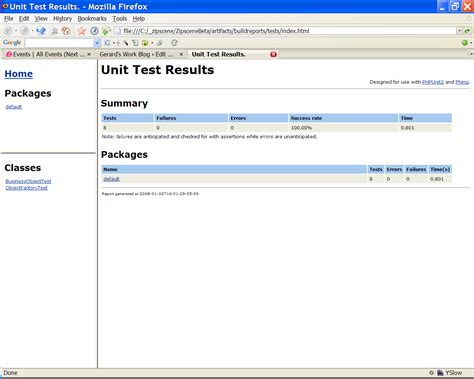474x379 pixels.
Task: Open the default package link in the table
Action: click(111, 179)
